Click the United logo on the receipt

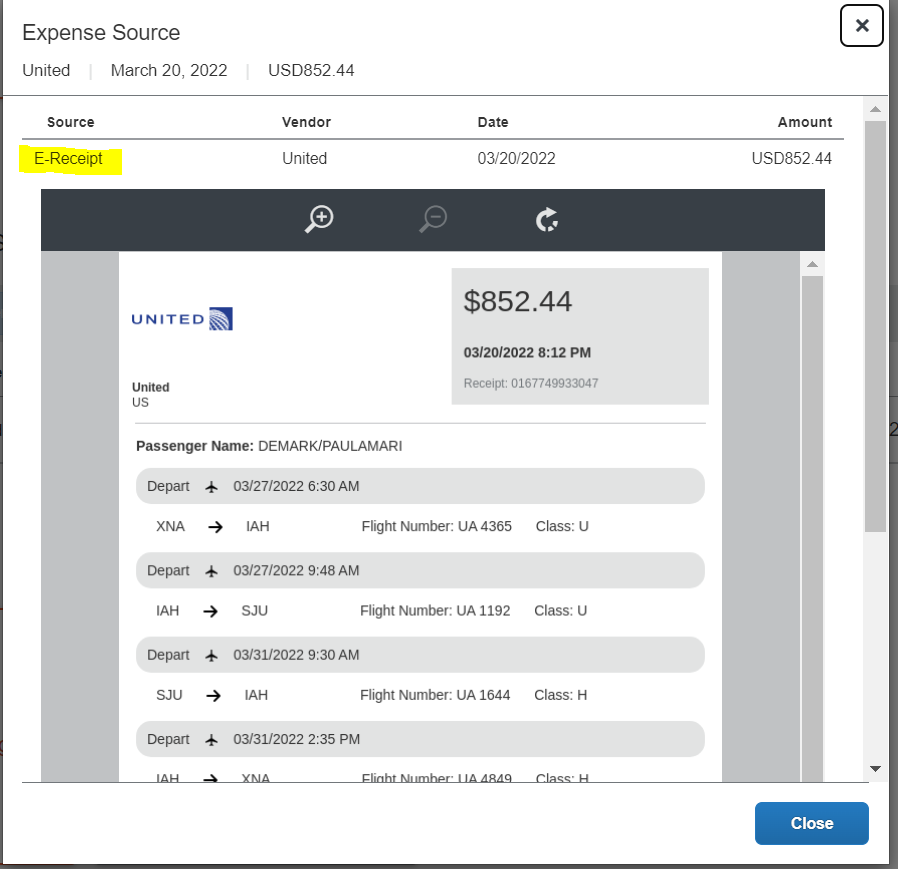pyautogui.click(x=182, y=319)
